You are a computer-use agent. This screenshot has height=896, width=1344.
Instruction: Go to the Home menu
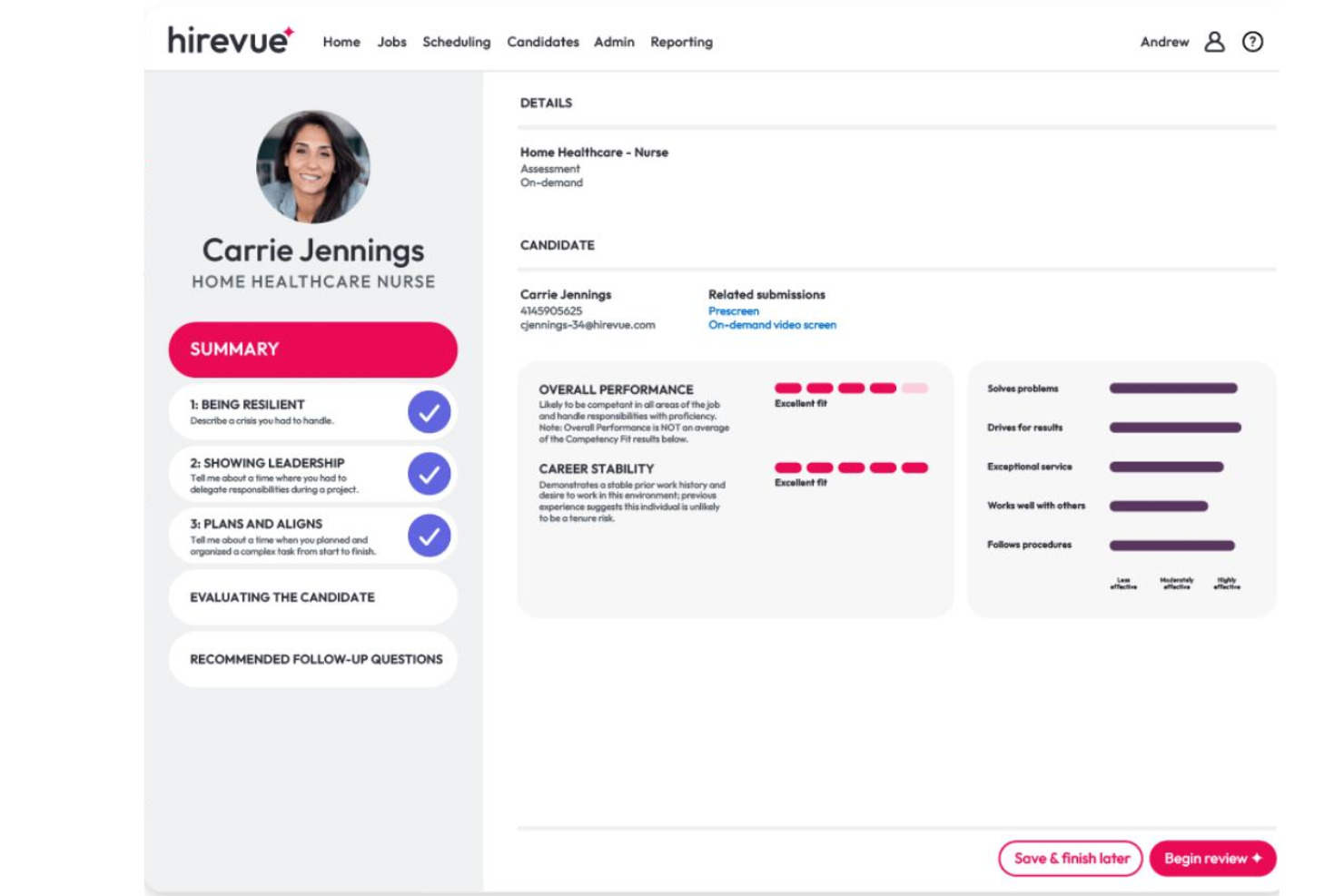pos(341,42)
